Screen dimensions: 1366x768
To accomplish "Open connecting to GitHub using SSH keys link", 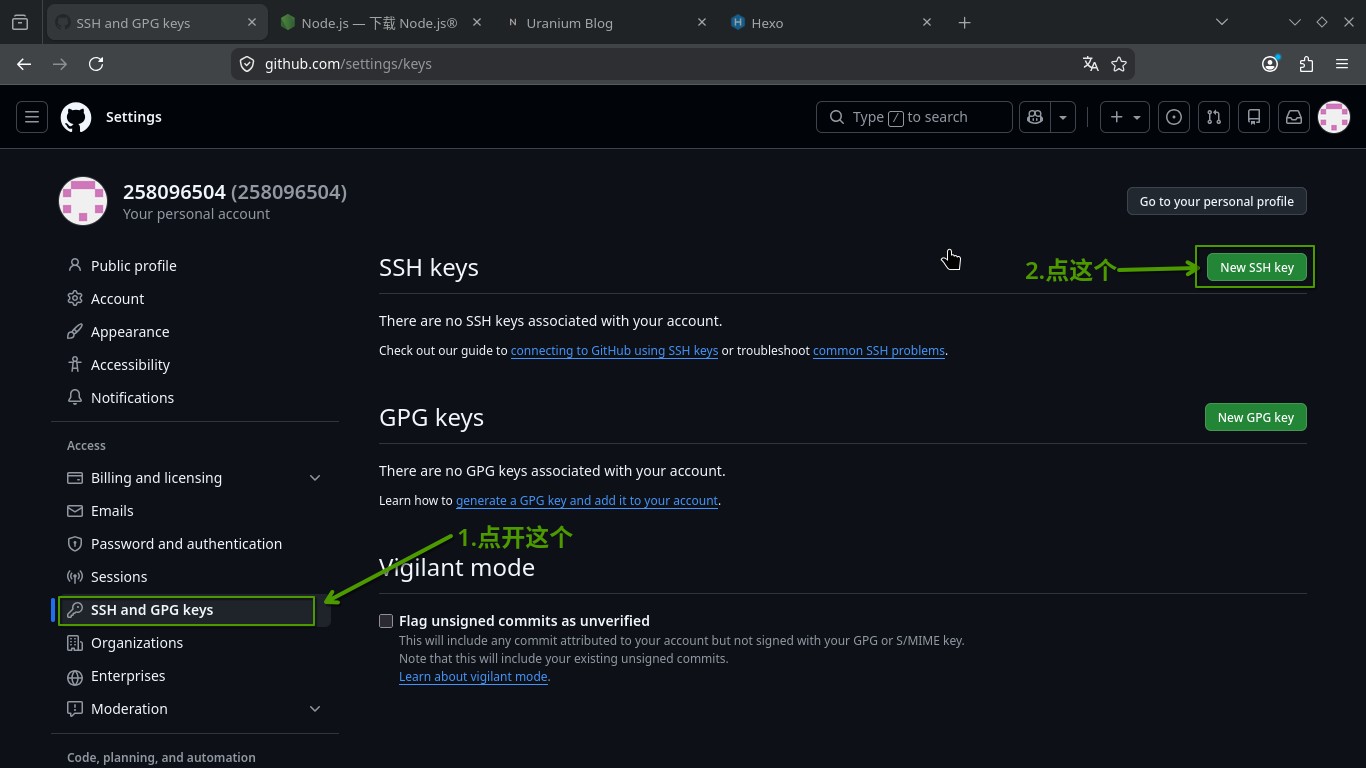I will [614, 351].
